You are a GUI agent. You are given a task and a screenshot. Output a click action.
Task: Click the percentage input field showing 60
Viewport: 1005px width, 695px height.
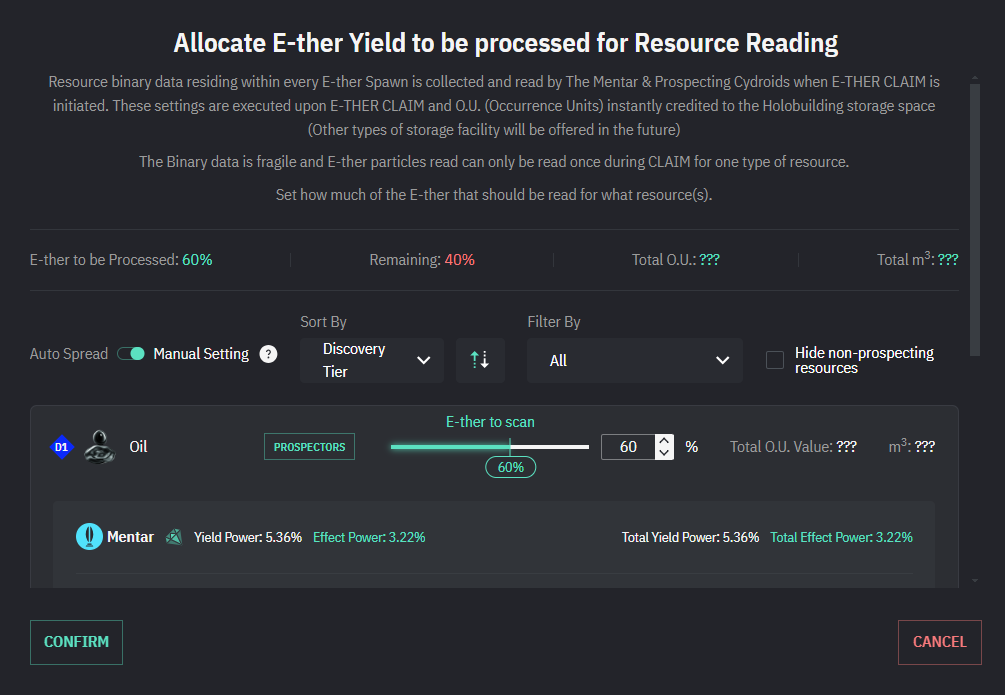pyautogui.click(x=628, y=447)
